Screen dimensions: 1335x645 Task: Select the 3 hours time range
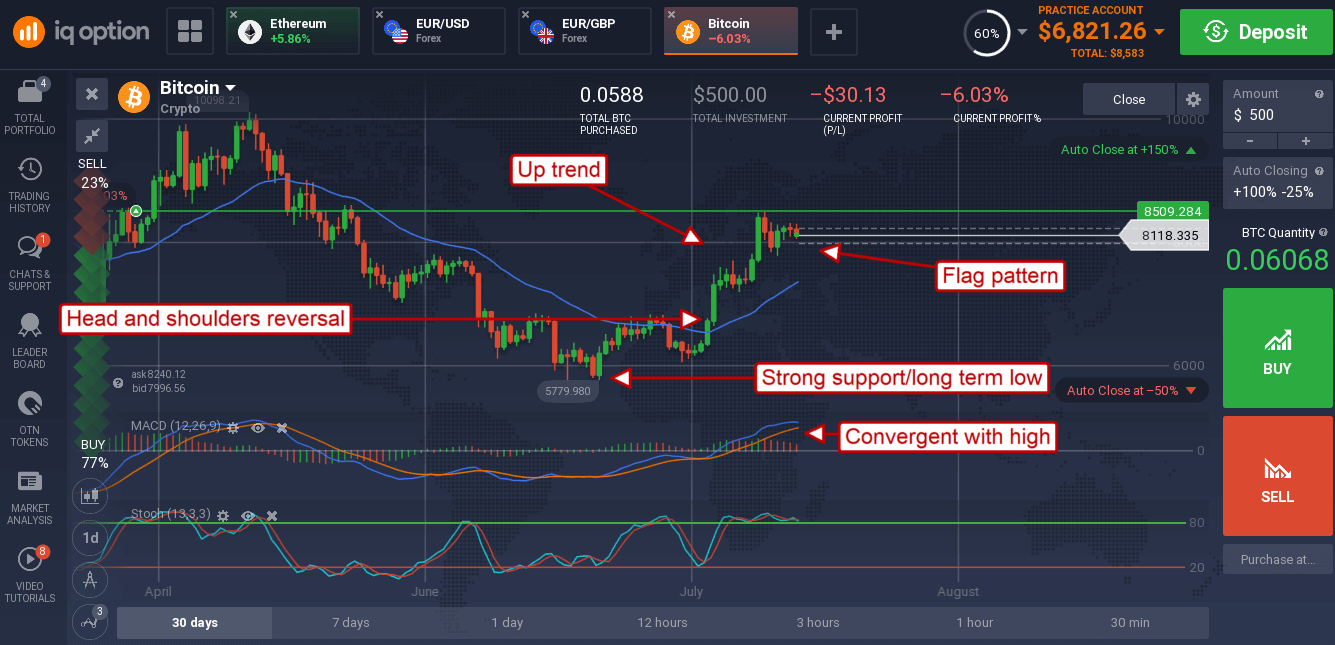[818, 622]
